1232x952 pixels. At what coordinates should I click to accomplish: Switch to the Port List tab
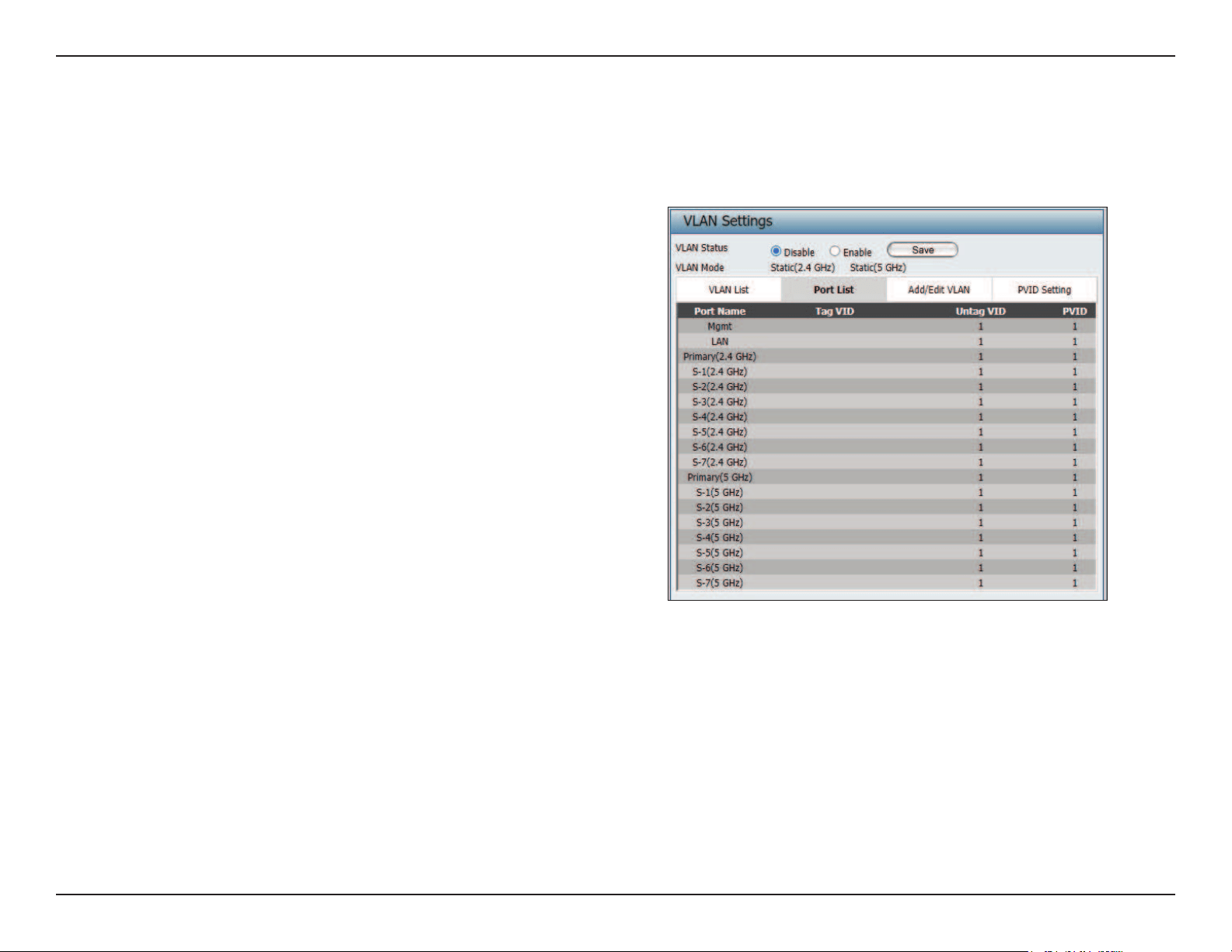coord(833,290)
